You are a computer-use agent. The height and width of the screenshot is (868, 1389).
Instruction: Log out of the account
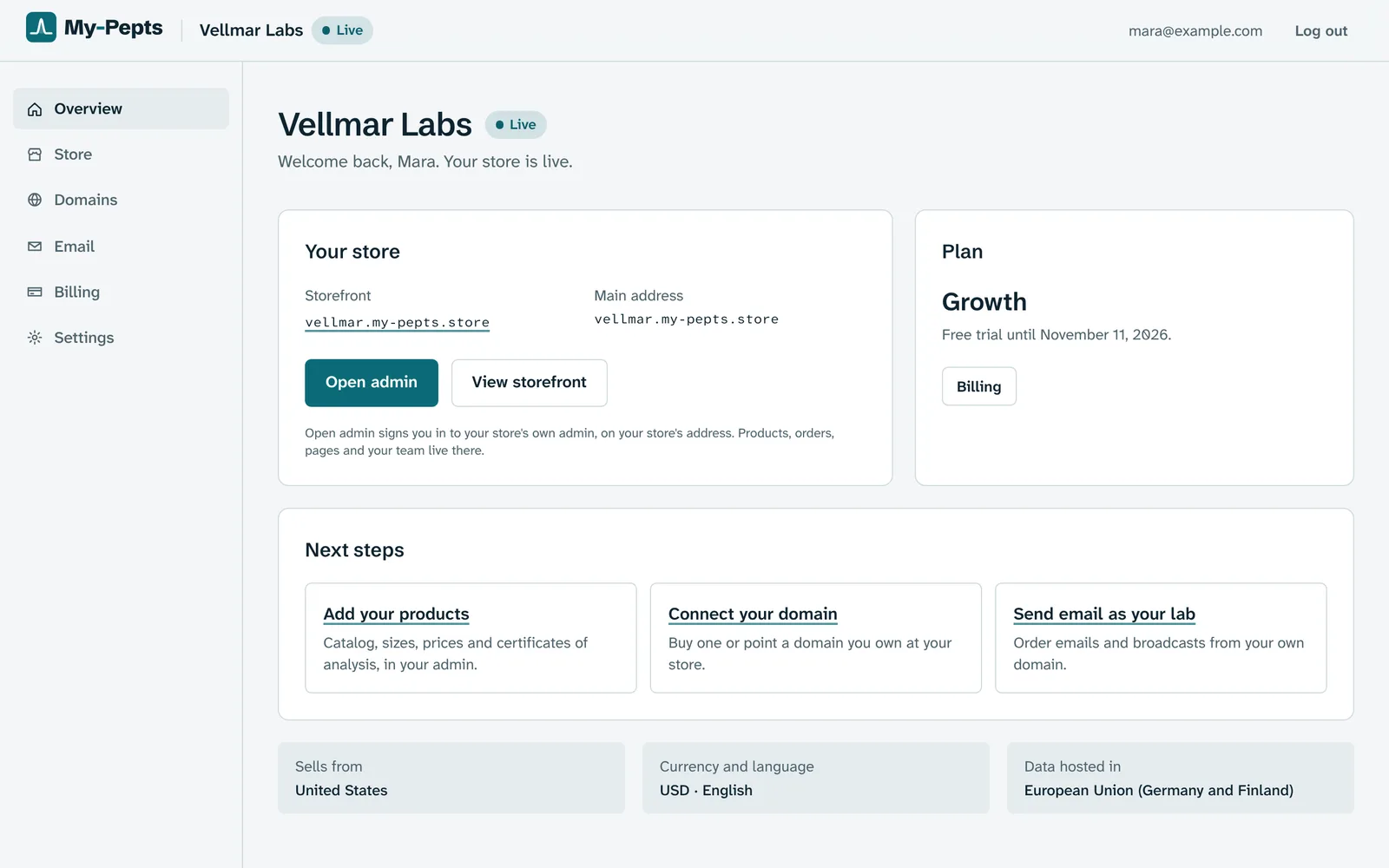point(1321,30)
